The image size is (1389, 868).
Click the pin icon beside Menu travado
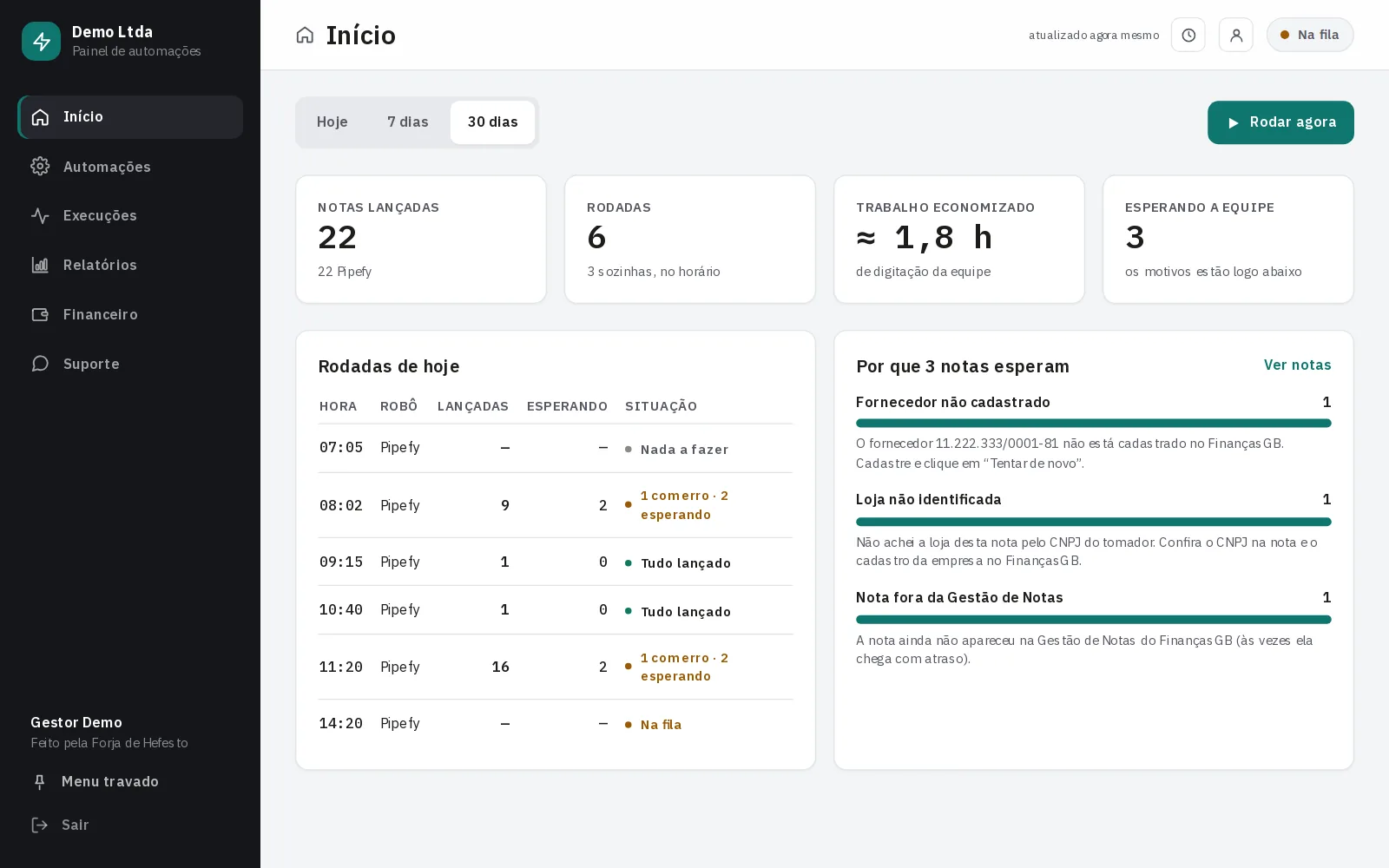(39, 782)
